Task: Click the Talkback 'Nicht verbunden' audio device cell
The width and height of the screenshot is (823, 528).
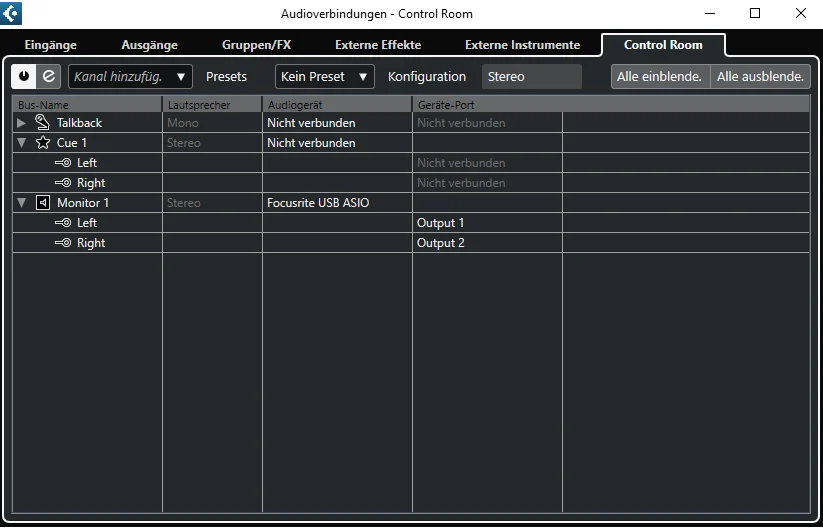Action: [x=337, y=123]
